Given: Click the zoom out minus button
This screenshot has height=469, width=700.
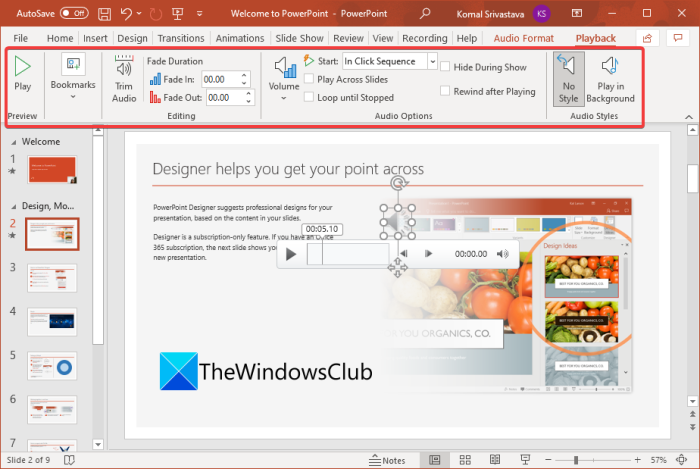Looking at the screenshot, I should click(x=549, y=460).
